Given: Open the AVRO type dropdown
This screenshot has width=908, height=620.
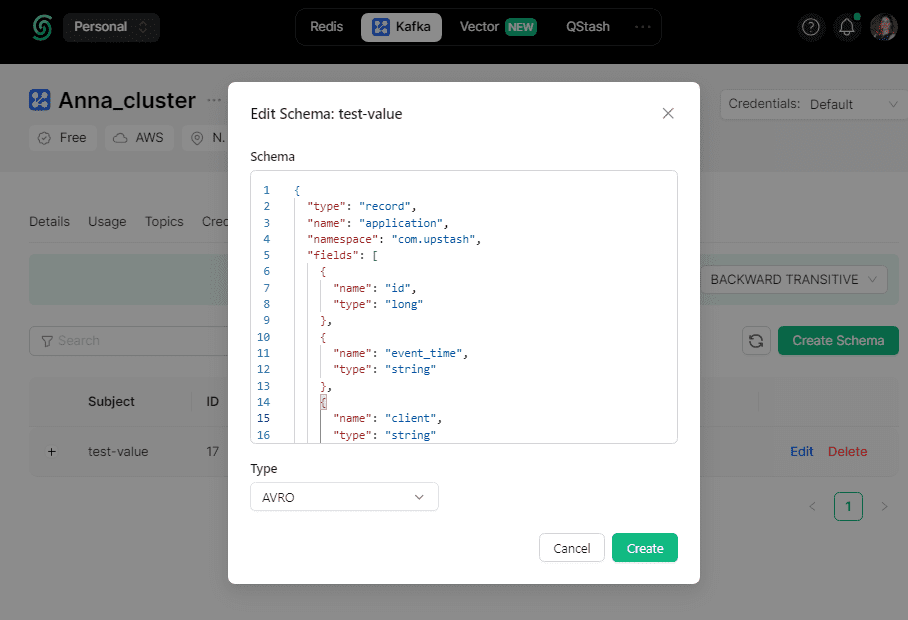Looking at the screenshot, I should coord(344,497).
